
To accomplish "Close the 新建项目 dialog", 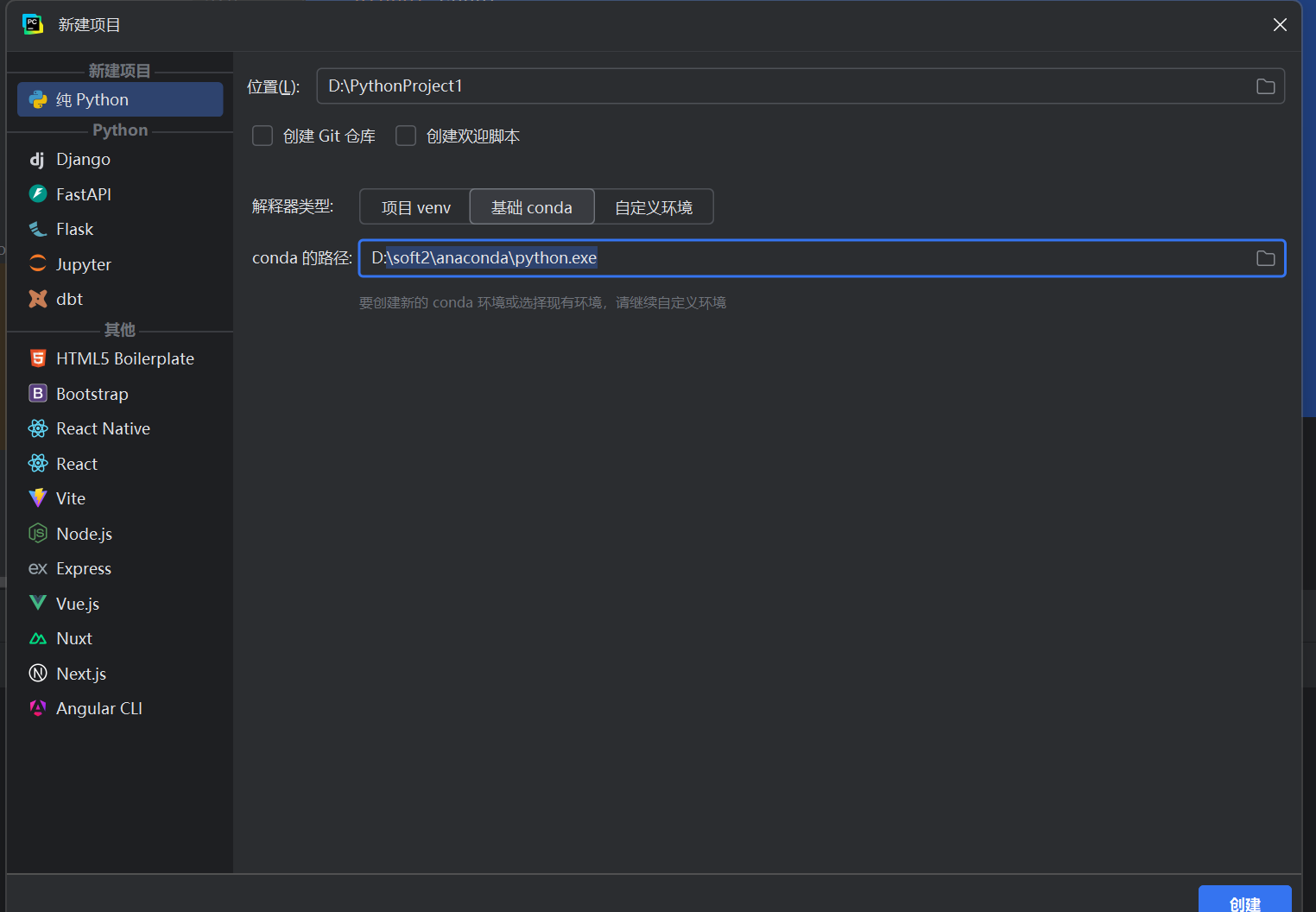I will pos(1280,25).
